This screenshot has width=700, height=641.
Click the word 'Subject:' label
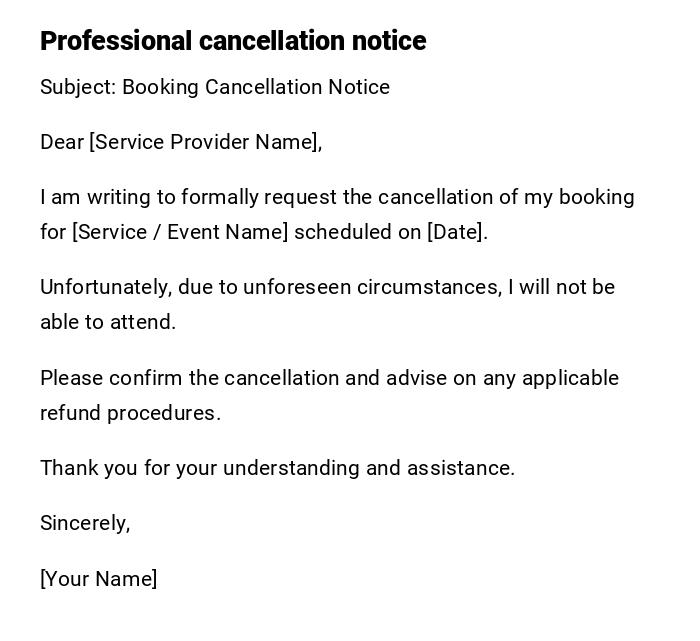pos(78,87)
